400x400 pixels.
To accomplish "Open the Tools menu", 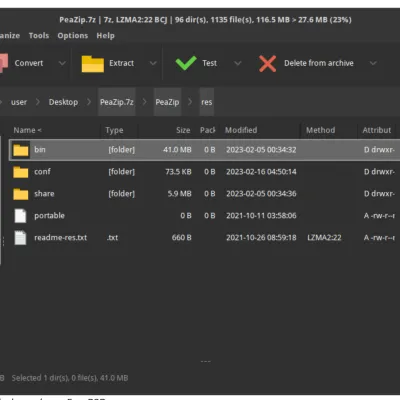I will click(x=39, y=36).
